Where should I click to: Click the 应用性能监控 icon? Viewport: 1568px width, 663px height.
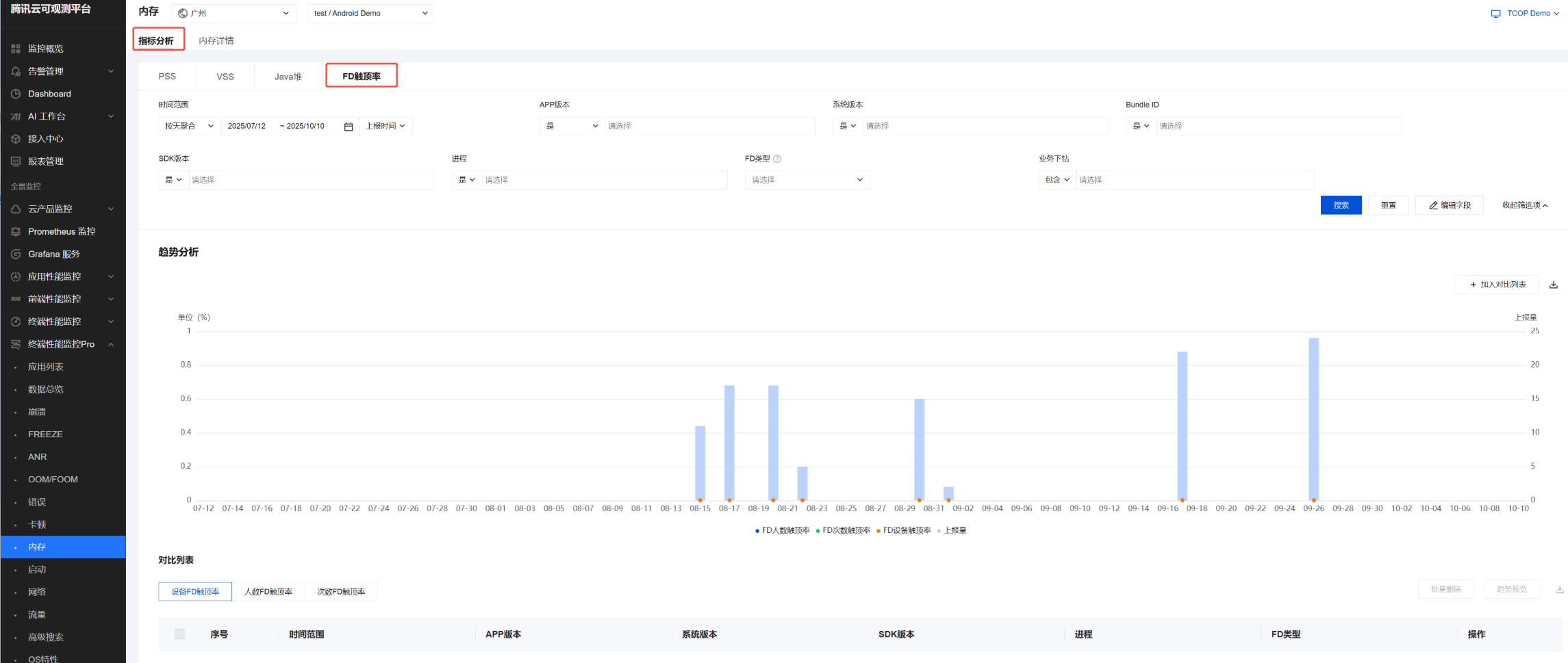16,276
